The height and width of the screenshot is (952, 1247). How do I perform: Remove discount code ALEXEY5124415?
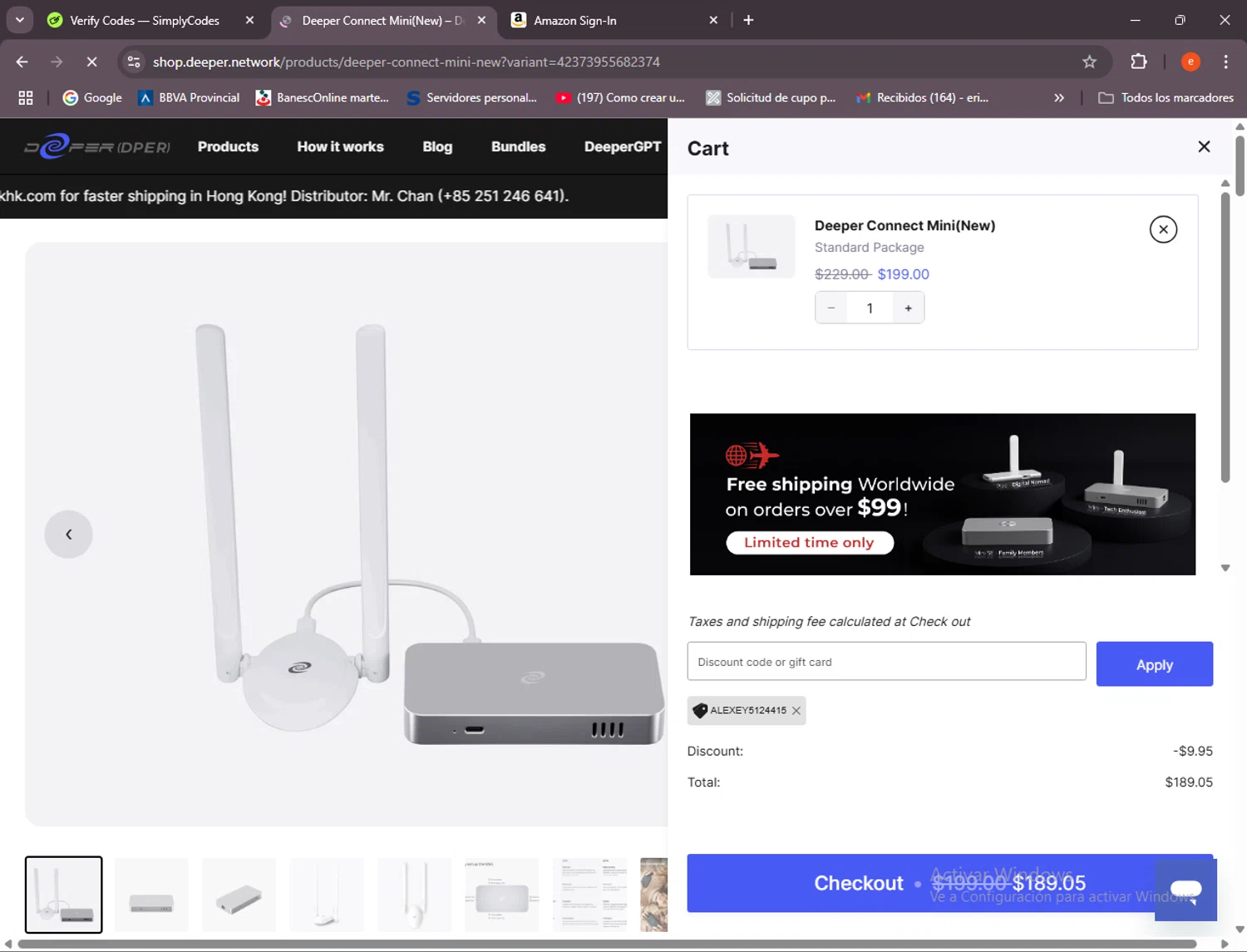[796, 711]
